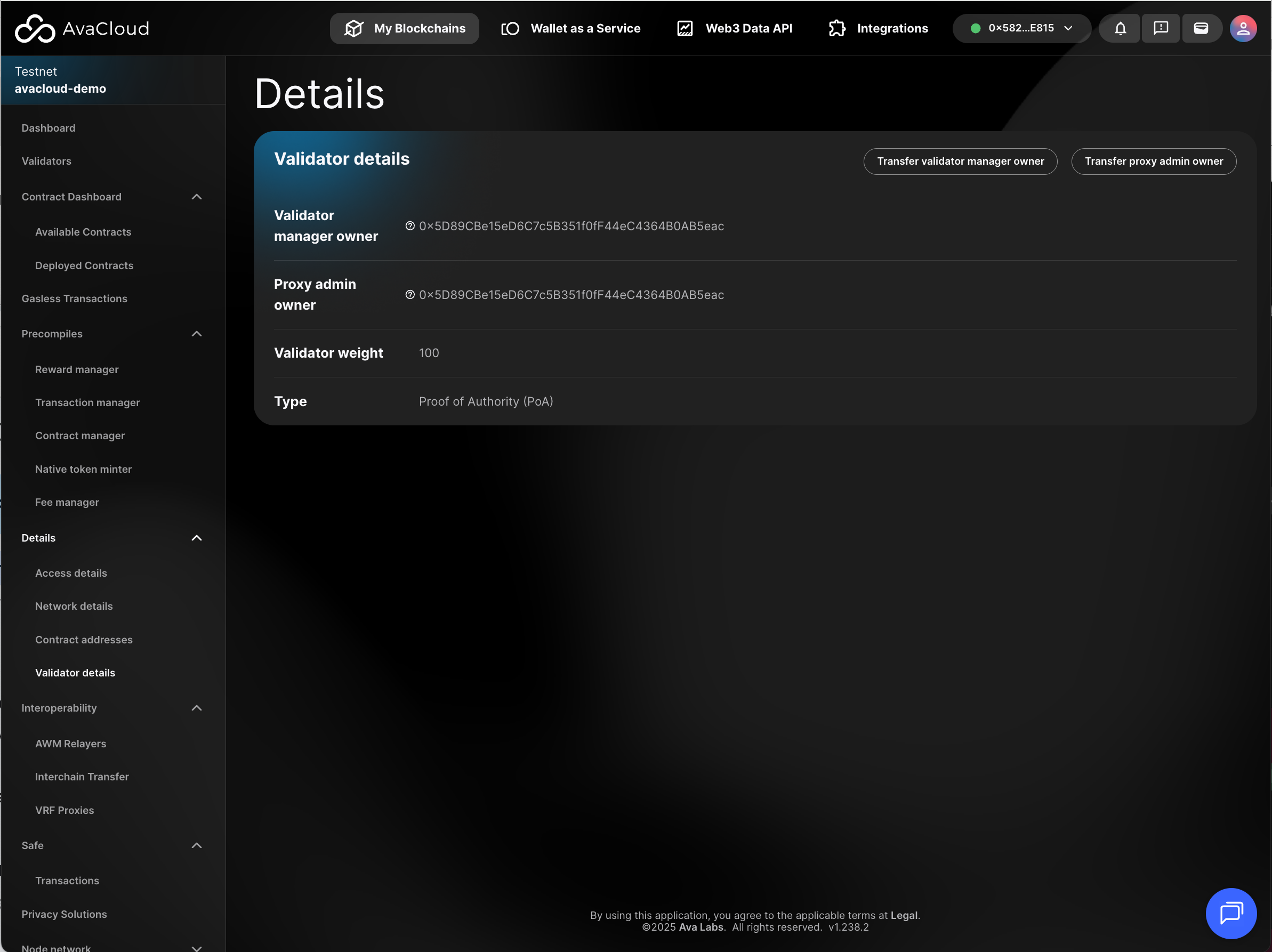
Task: Open the notifications bell icon
Action: (x=1120, y=28)
